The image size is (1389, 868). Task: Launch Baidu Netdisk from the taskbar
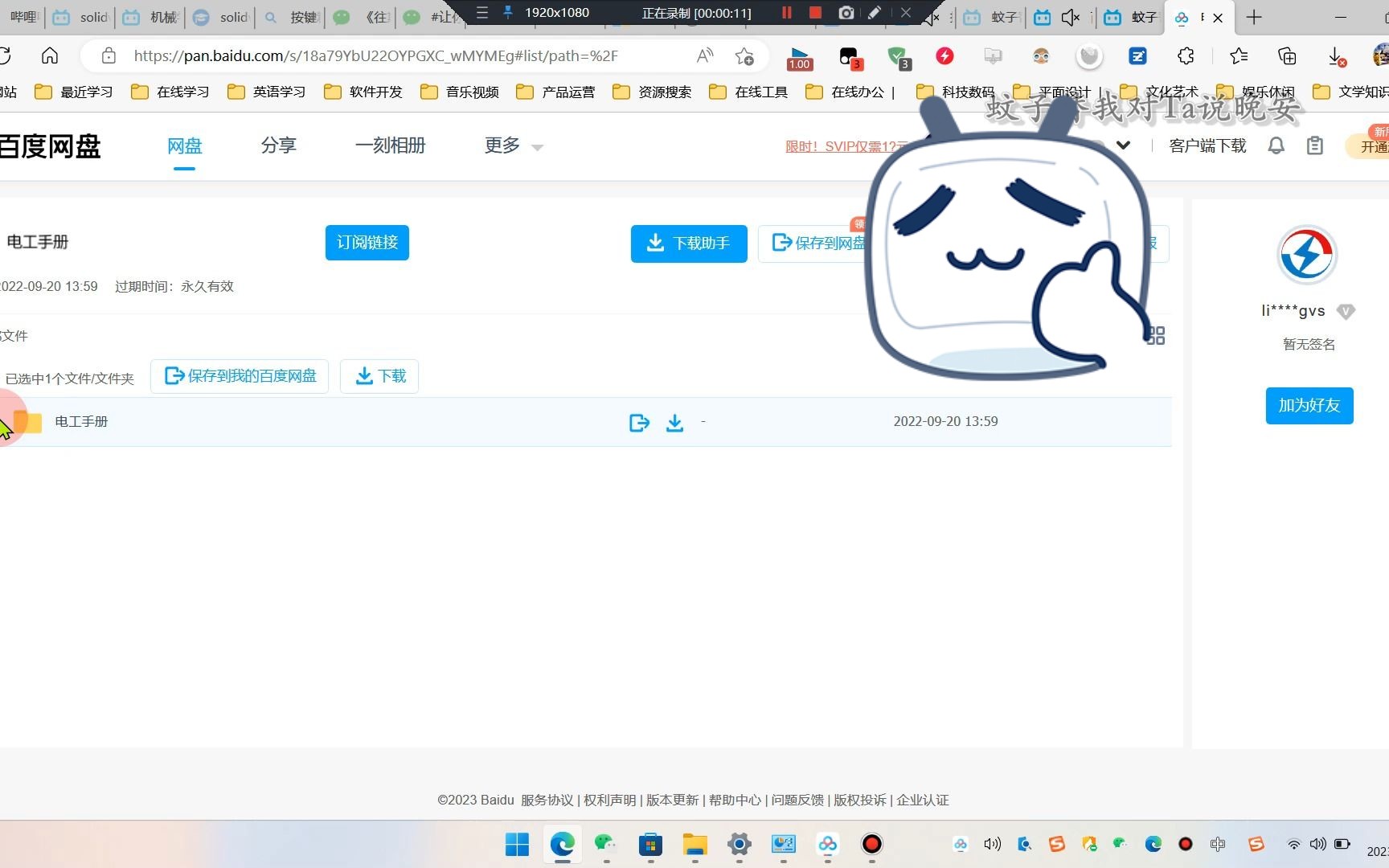827,845
